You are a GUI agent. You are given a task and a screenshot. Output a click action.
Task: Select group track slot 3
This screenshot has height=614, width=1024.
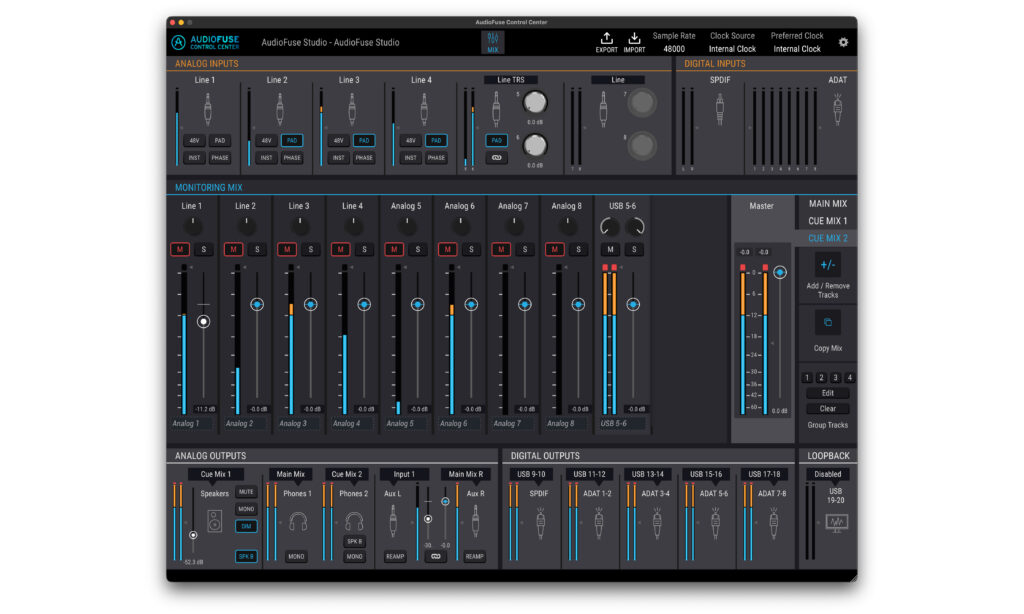835,378
